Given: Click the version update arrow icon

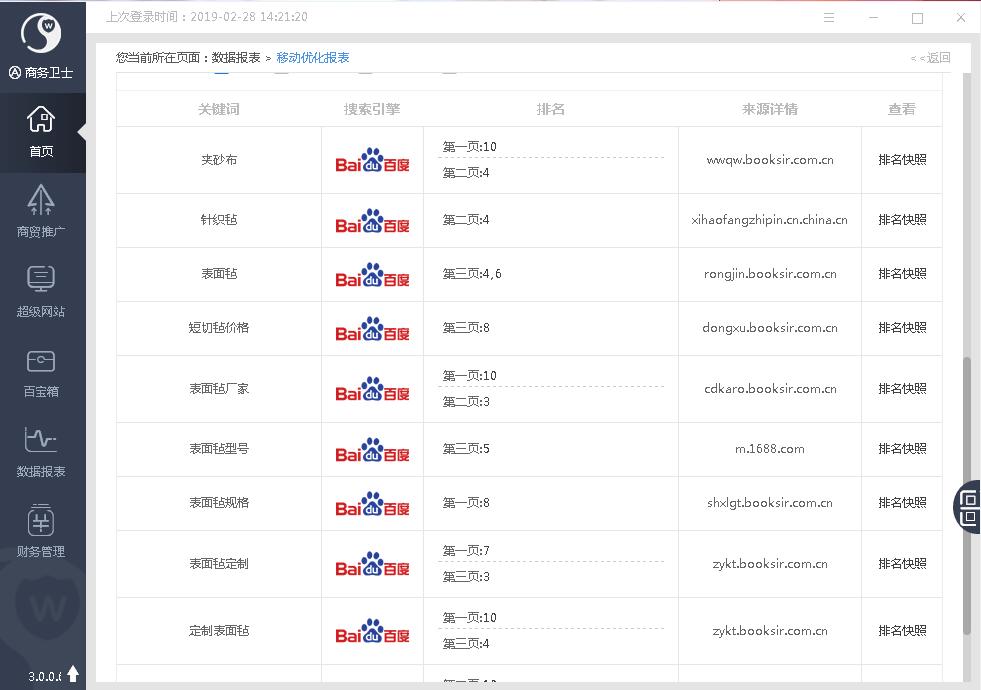Looking at the screenshot, I should tap(72, 674).
